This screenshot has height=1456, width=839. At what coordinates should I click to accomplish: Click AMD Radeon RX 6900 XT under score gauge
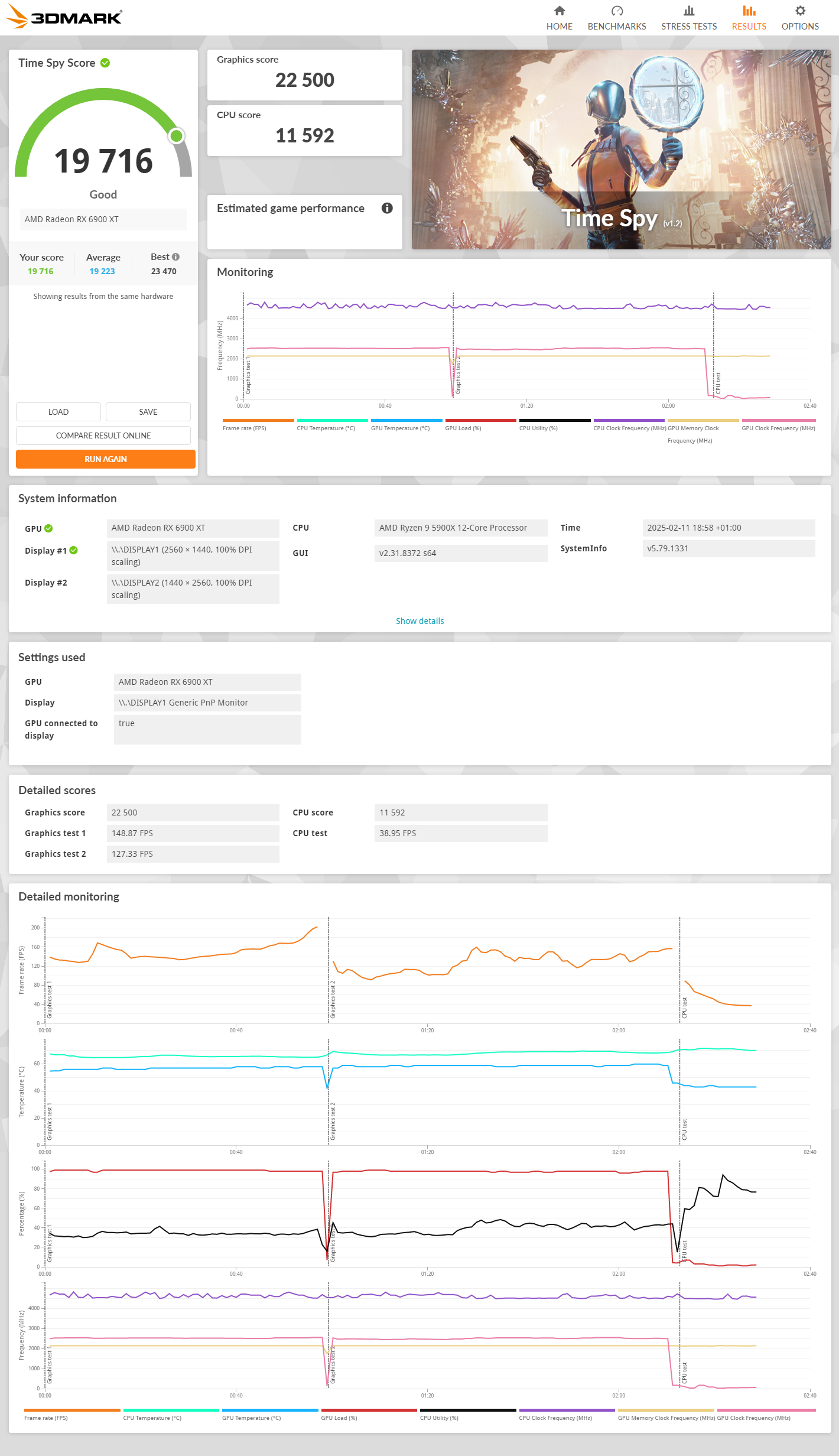pos(103,219)
